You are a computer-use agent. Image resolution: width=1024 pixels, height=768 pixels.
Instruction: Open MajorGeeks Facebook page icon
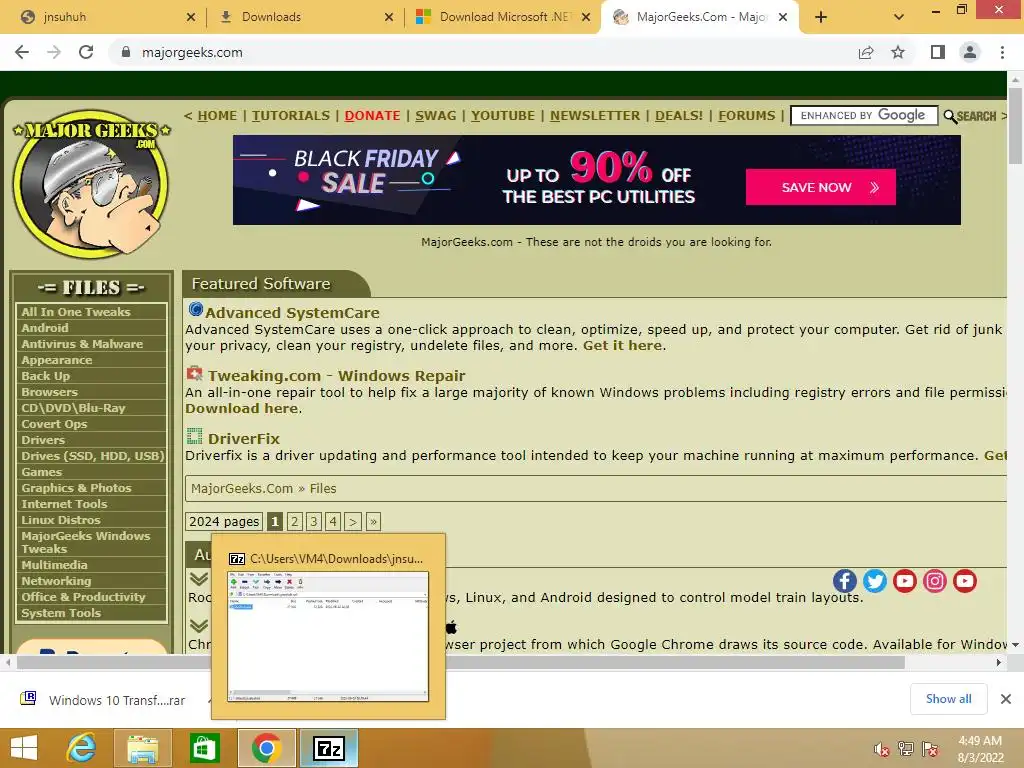point(844,581)
